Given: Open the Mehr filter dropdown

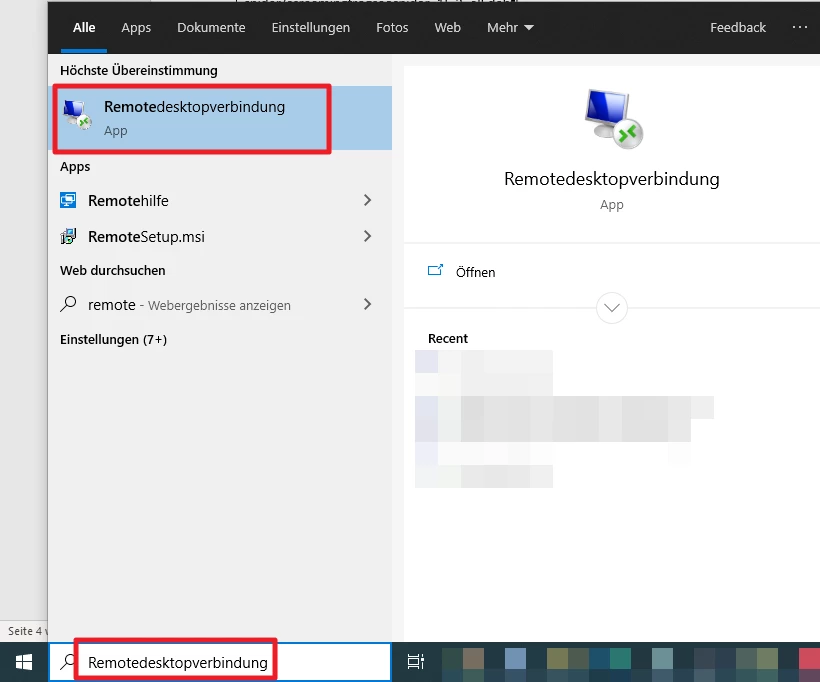Looking at the screenshot, I should click(510, 28).
